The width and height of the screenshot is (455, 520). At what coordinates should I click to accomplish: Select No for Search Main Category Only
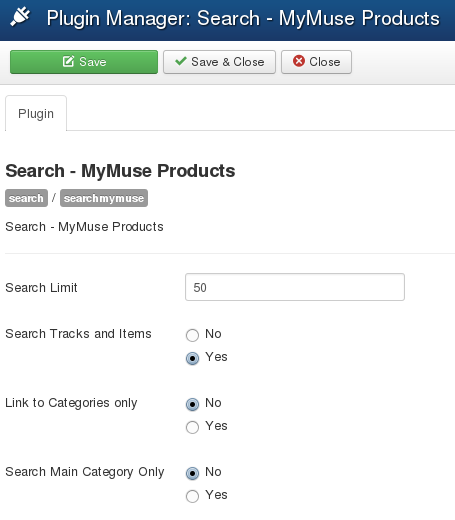192,473
